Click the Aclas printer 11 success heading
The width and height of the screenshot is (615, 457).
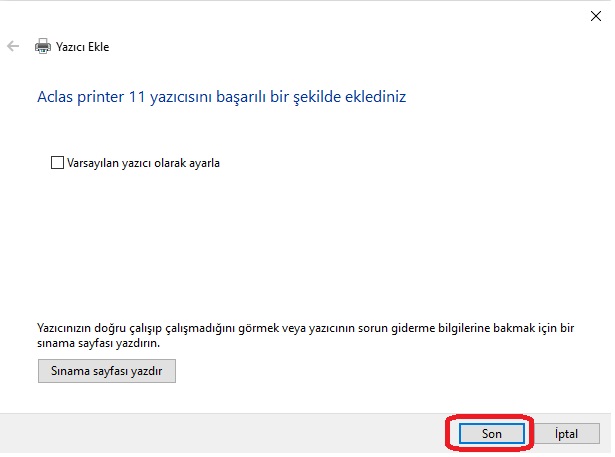click(222, 97)
